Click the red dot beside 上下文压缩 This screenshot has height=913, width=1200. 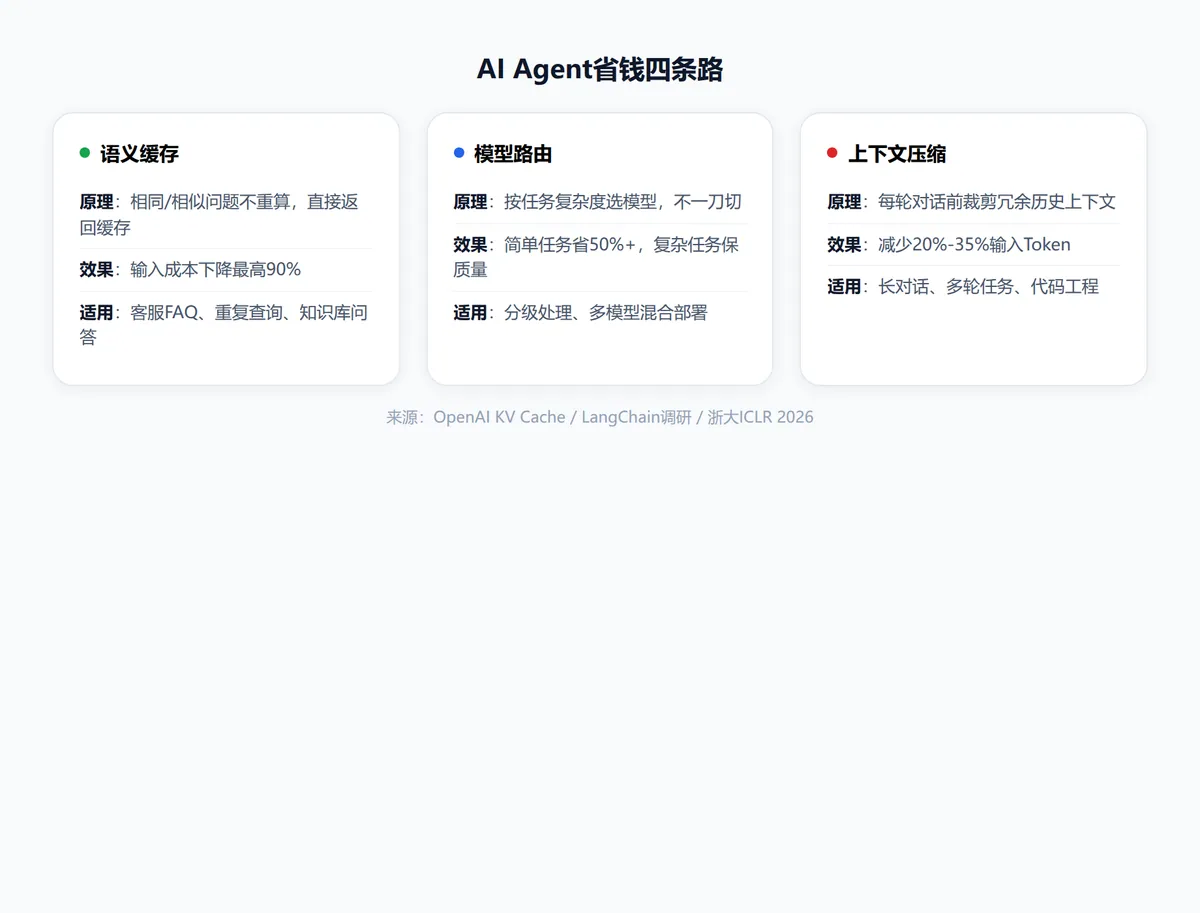[x=832, y=153]
